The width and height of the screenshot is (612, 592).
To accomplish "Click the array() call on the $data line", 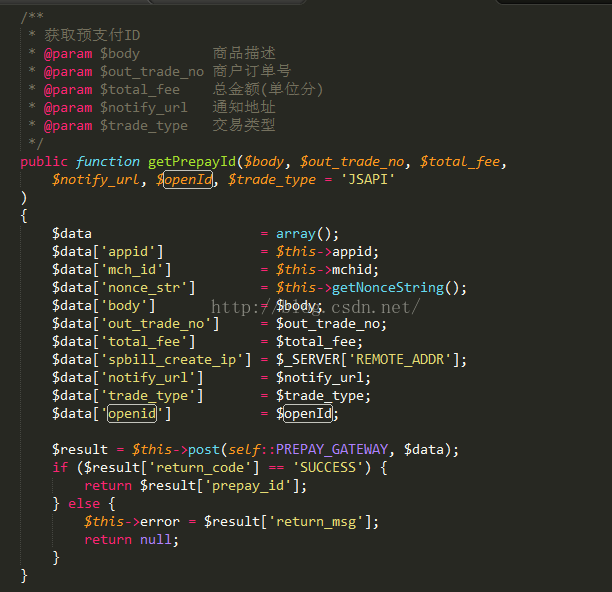I will 307,233.
